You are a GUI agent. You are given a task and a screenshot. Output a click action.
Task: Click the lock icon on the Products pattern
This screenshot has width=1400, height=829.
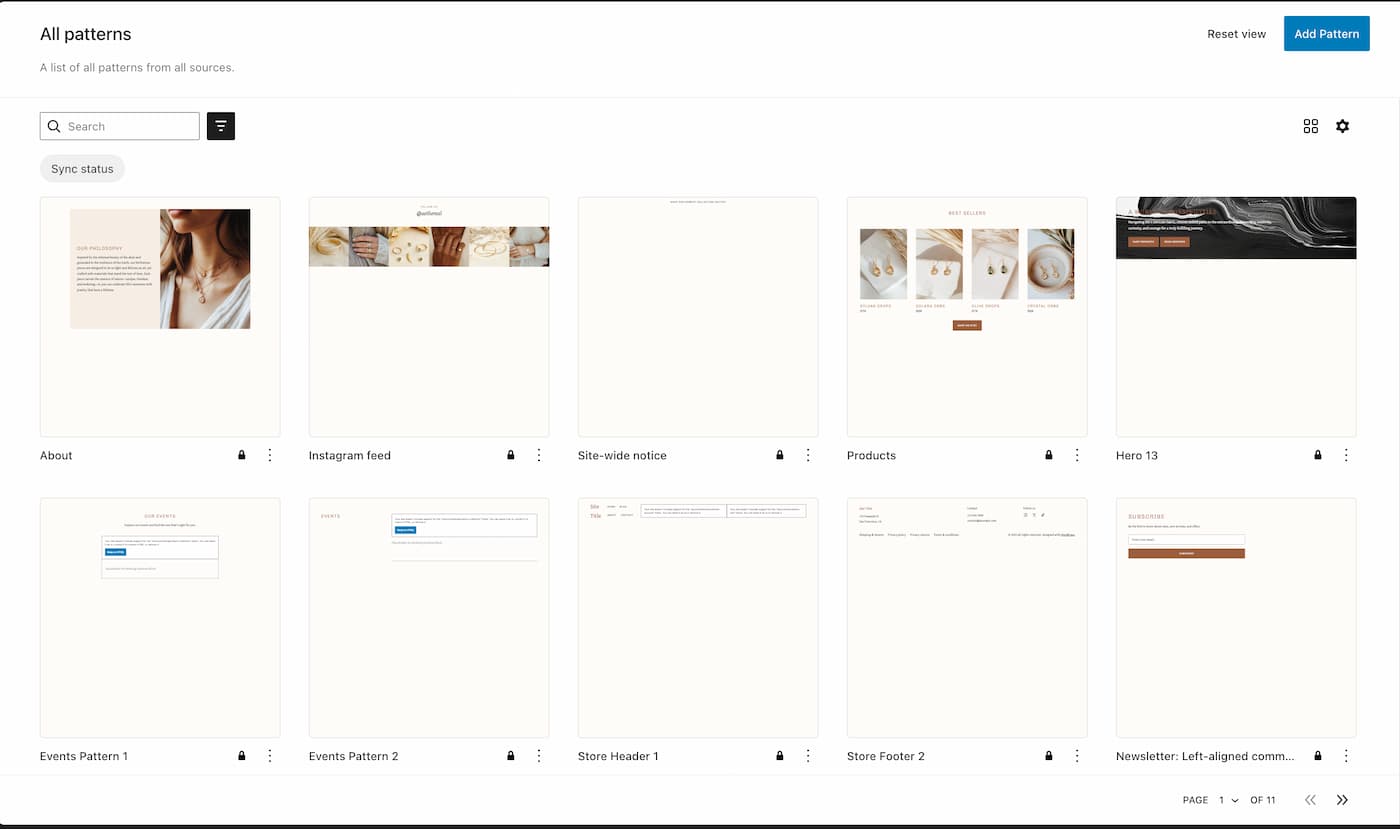click(1048, 455)
